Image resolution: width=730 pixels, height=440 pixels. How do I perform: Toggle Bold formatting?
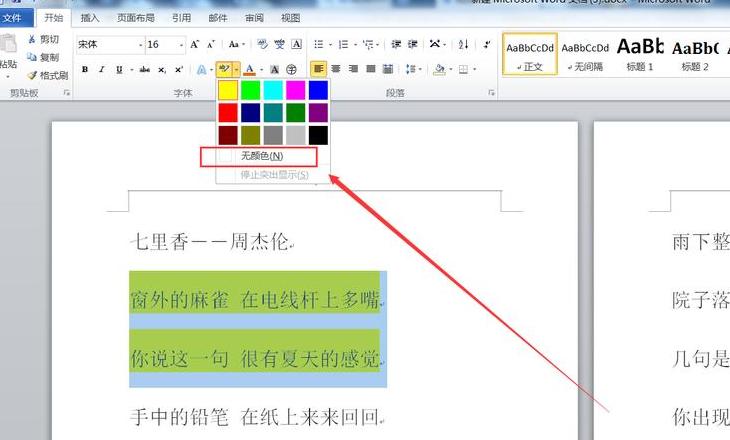pyautogui.click(x=85, y=69)
